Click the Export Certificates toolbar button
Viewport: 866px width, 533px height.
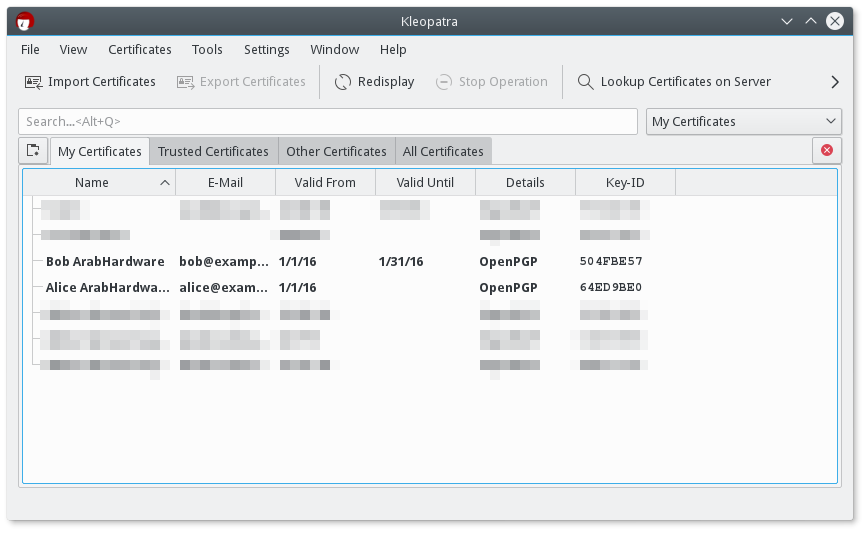pyautogui.click(x=241, y=82)
